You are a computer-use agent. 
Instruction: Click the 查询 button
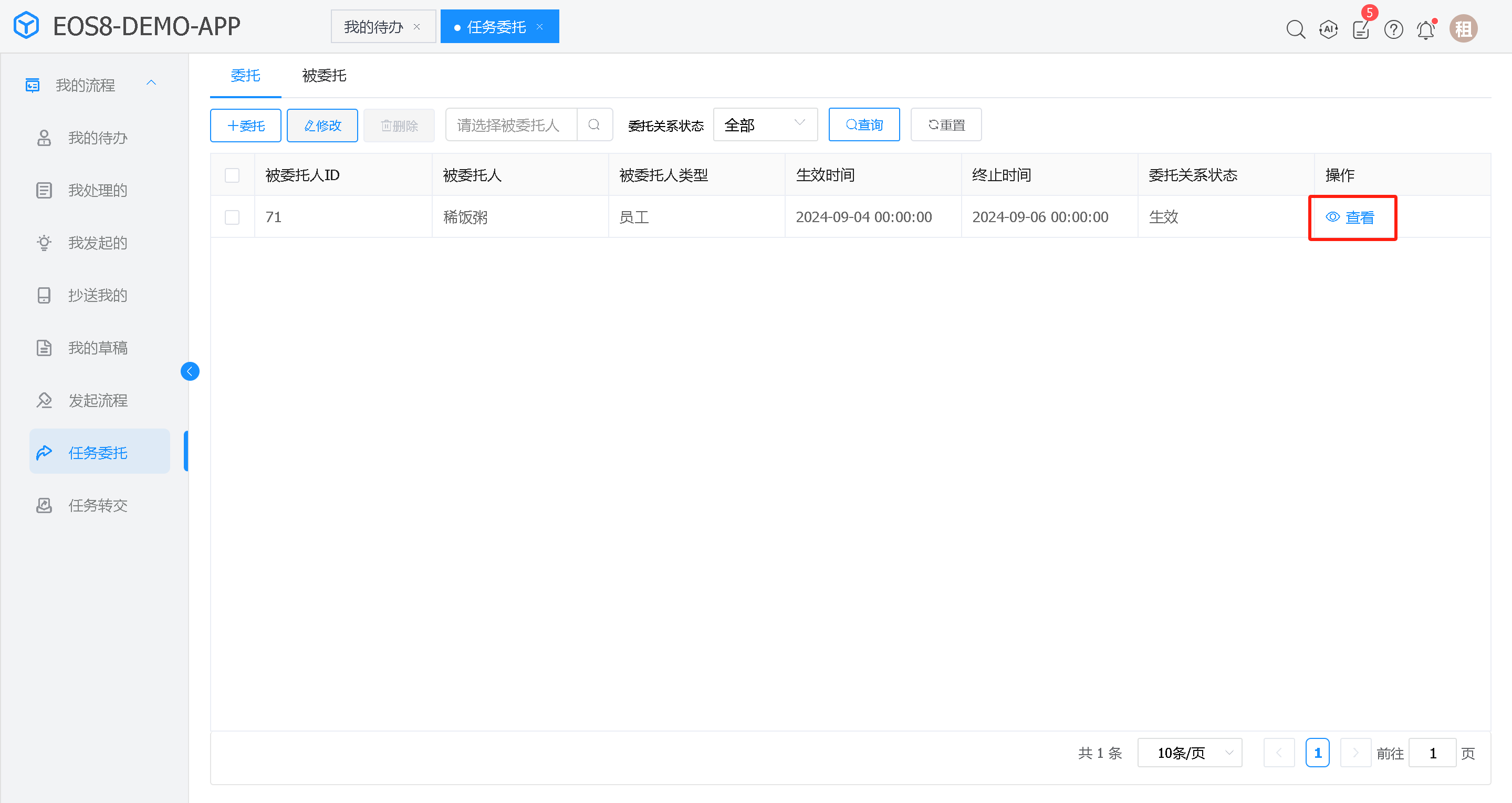(x=863, y=124)
